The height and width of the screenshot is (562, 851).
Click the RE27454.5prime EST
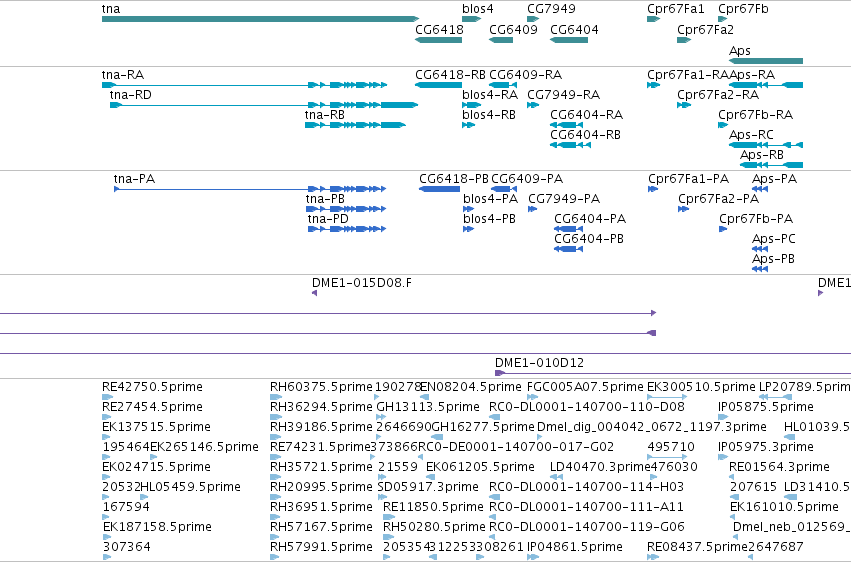tap(106, 418)
